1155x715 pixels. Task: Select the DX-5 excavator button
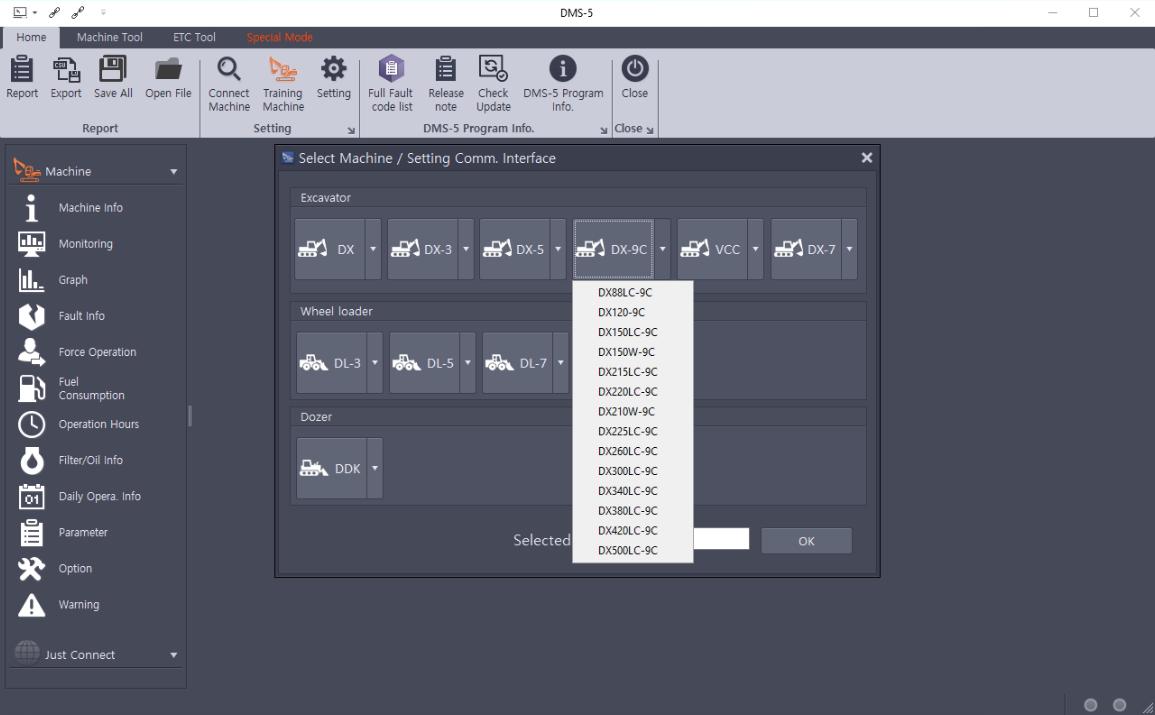coord(515,249)
